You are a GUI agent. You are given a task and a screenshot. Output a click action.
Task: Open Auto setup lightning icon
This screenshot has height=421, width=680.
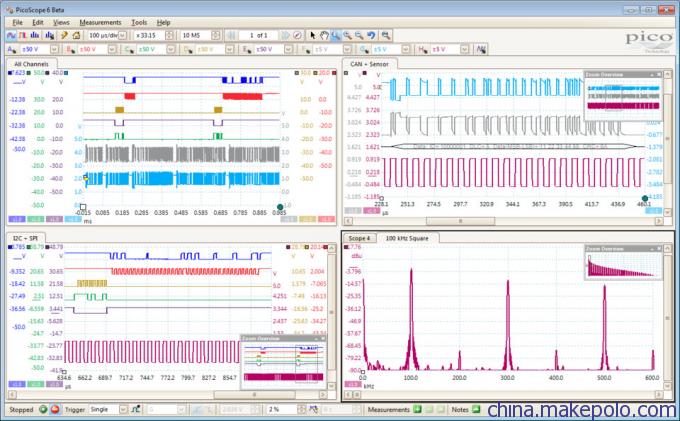(x=64, y=35)
